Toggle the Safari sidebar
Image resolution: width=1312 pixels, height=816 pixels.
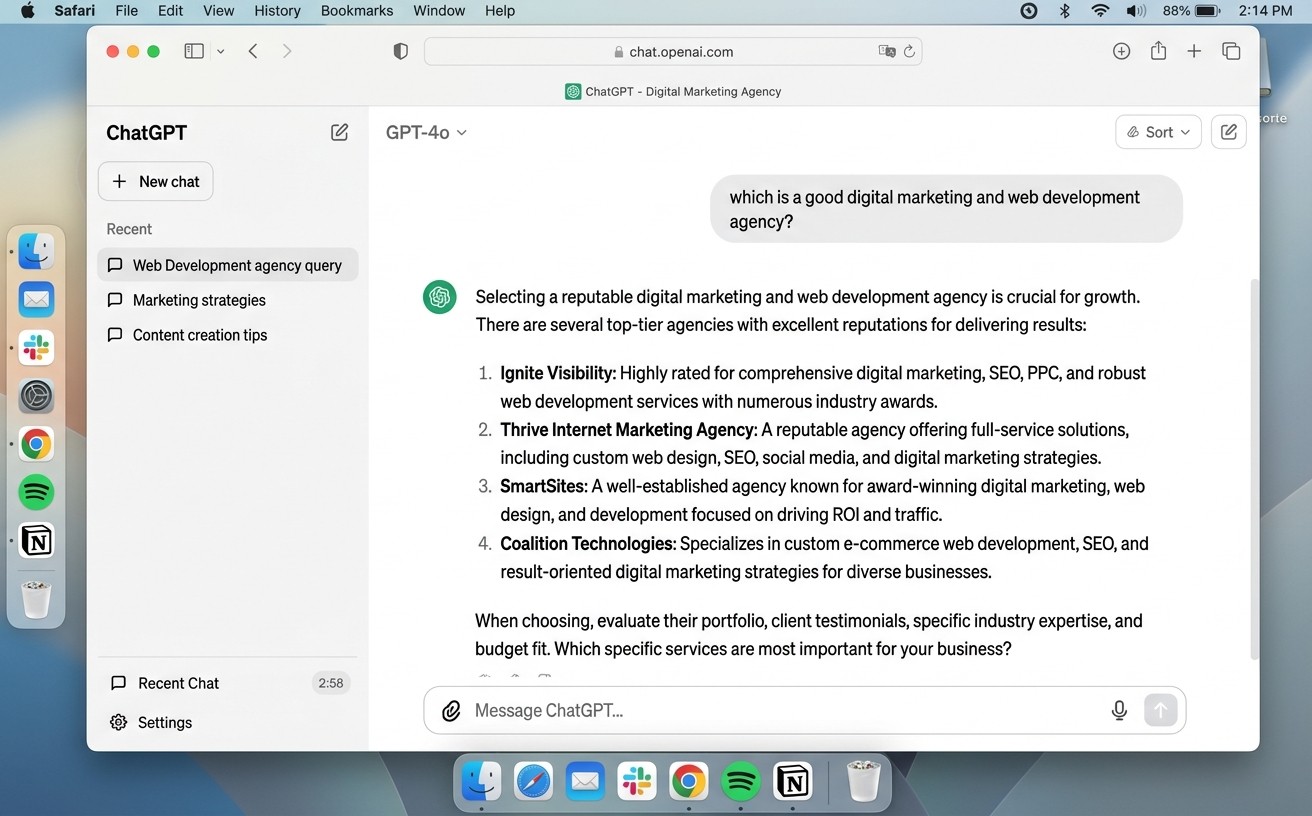coord(194,51)
